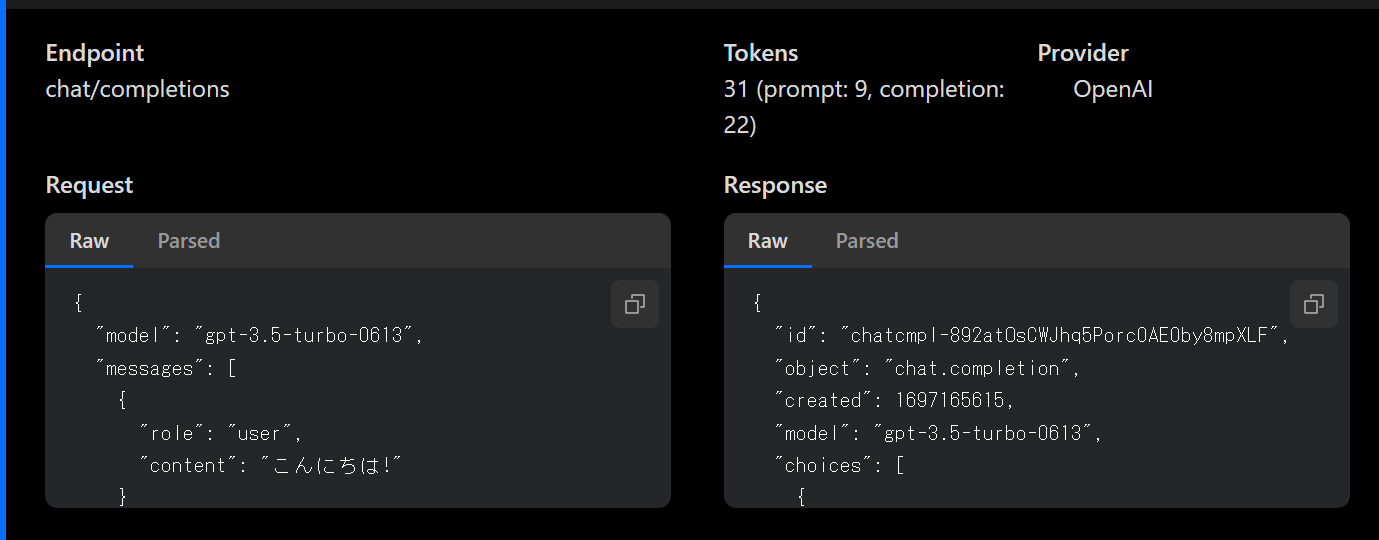1379x540 pixels.
Task: Click the Response section heading
Action: (775, 185)
